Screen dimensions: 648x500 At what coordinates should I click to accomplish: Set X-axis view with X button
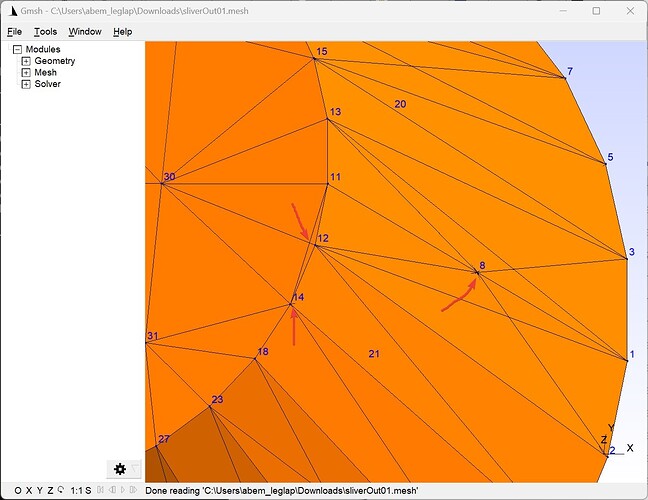coord(29,490)
